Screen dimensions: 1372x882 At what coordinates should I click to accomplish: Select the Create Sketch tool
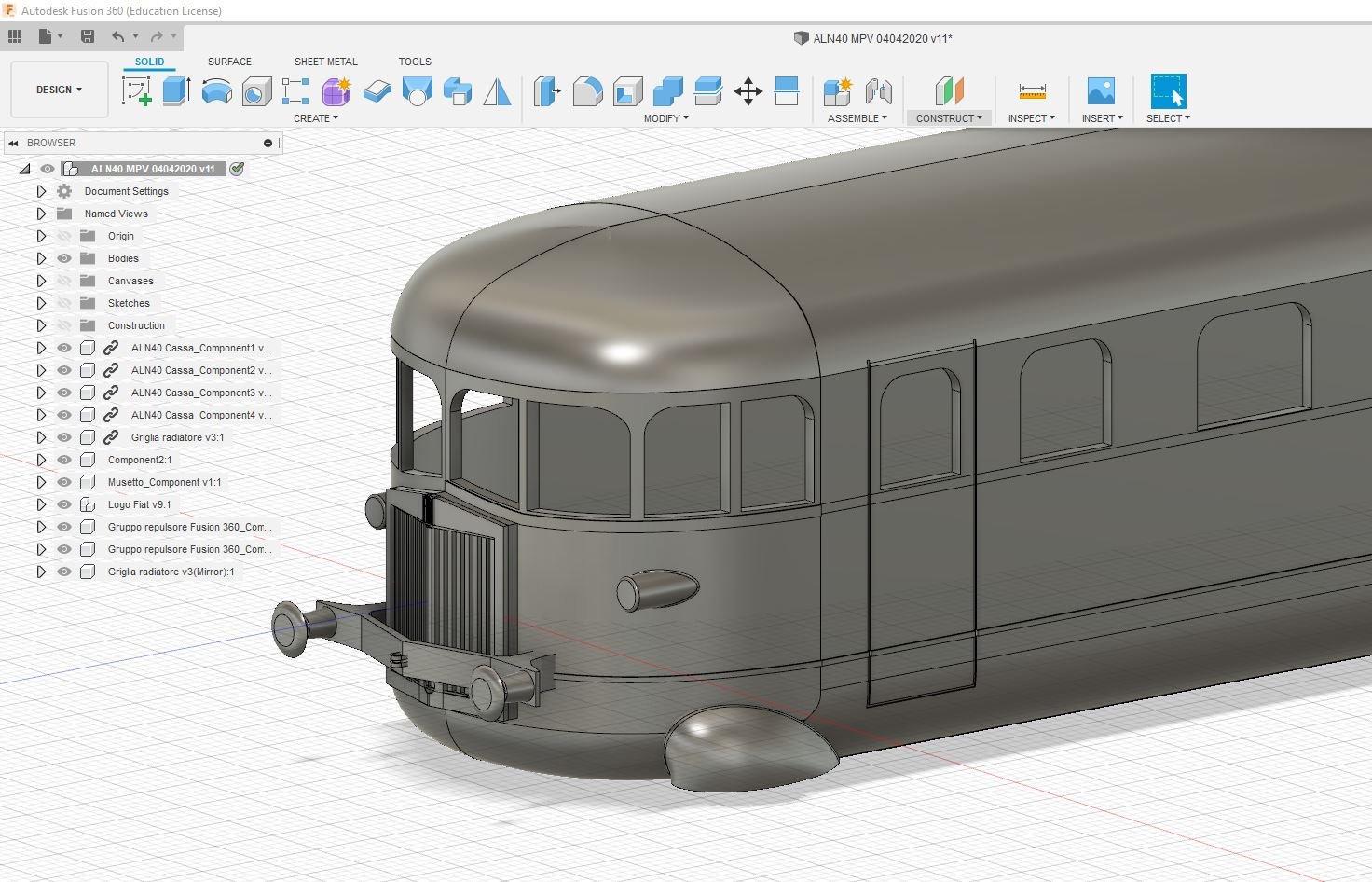click(x=137, y=91)
